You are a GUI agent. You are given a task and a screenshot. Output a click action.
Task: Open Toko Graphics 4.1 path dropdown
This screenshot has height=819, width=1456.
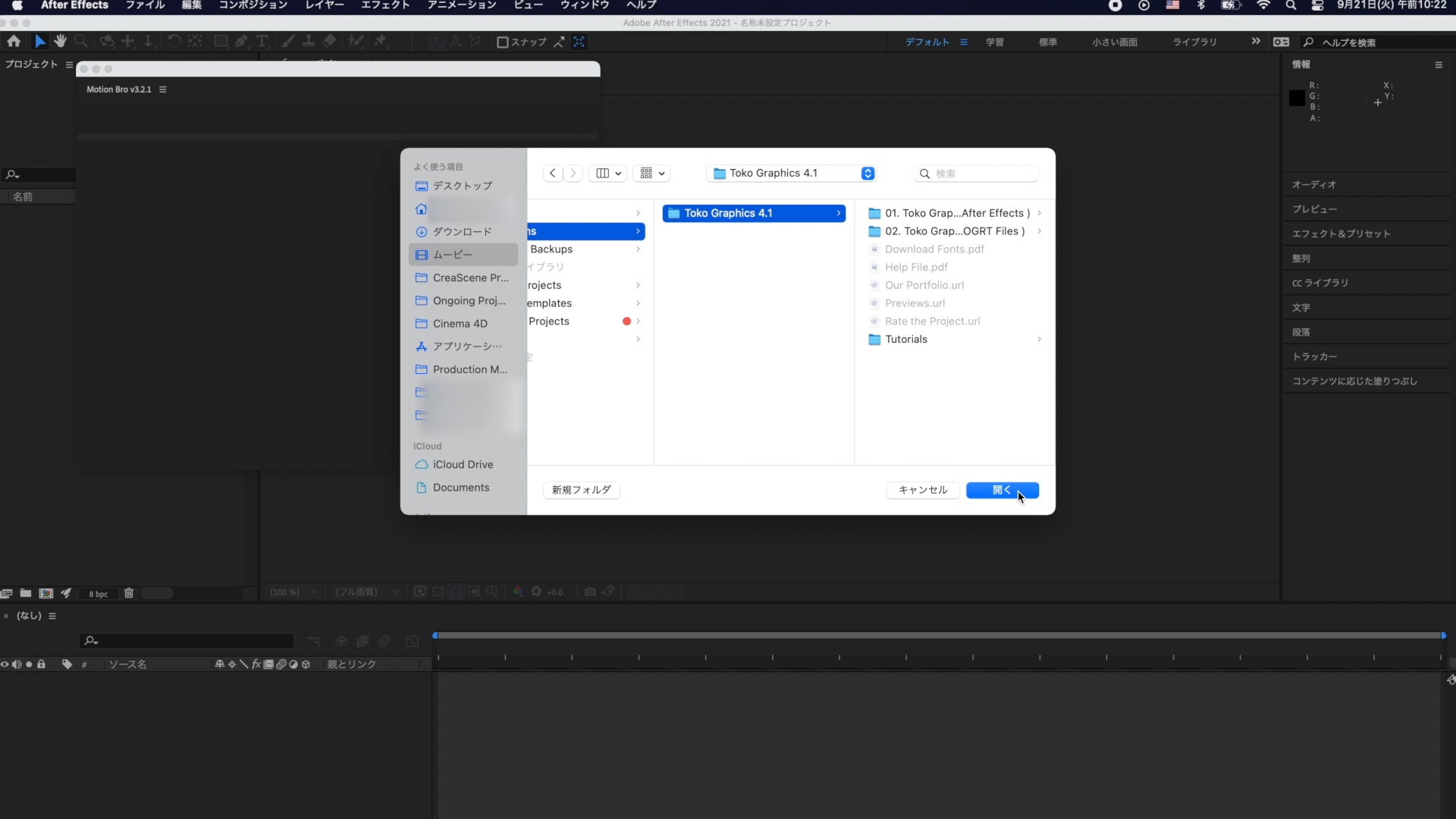coord(868,174)
